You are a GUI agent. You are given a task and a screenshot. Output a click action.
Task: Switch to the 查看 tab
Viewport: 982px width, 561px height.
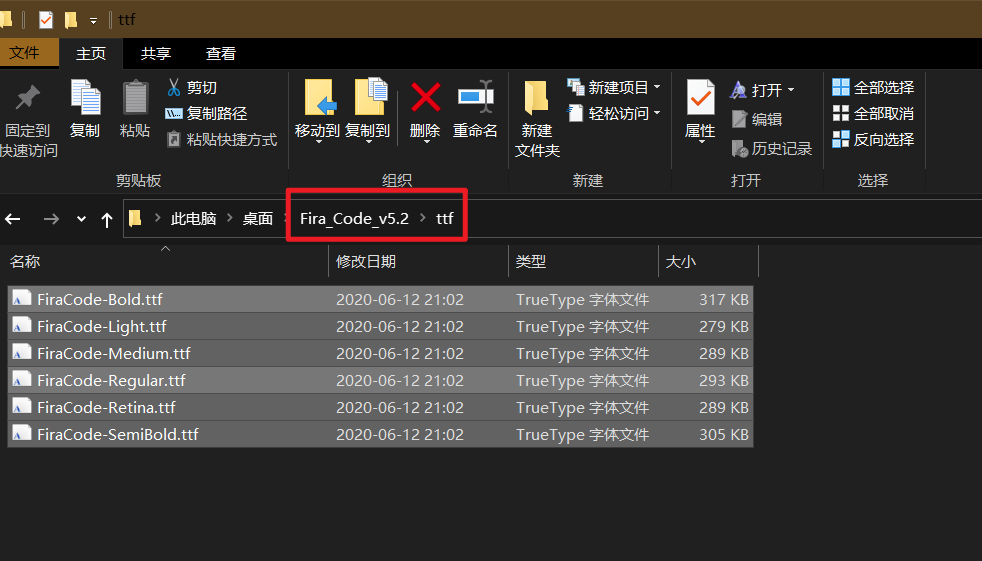pos(221,54)
